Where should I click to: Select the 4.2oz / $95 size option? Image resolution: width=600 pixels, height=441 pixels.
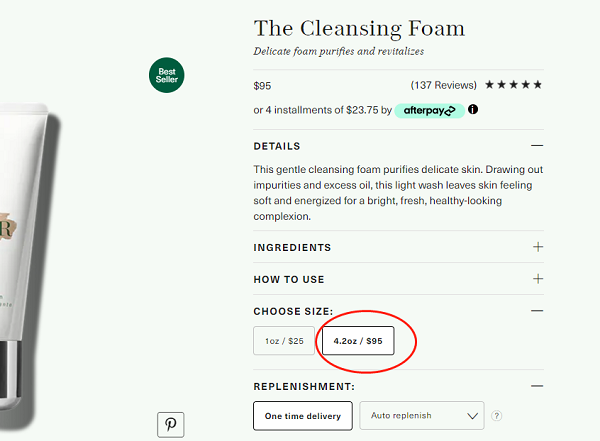click(358, 341)
